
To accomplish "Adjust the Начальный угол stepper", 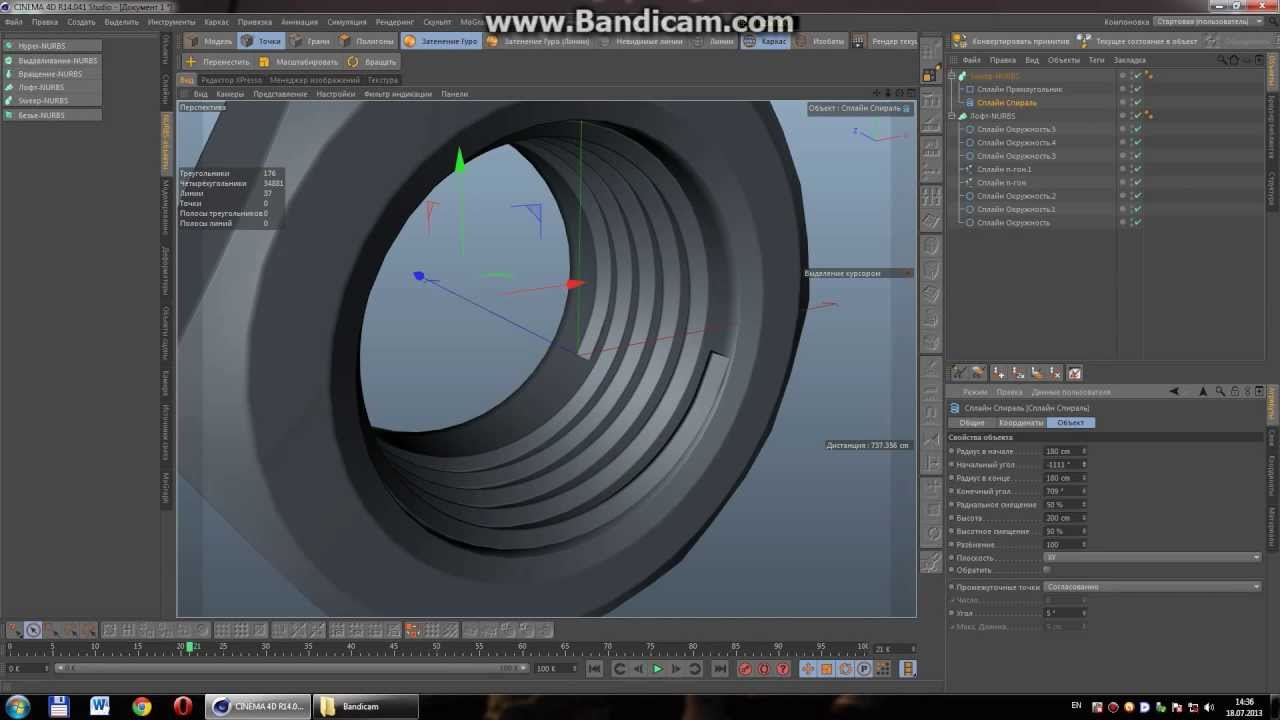I will point(1084,465).
